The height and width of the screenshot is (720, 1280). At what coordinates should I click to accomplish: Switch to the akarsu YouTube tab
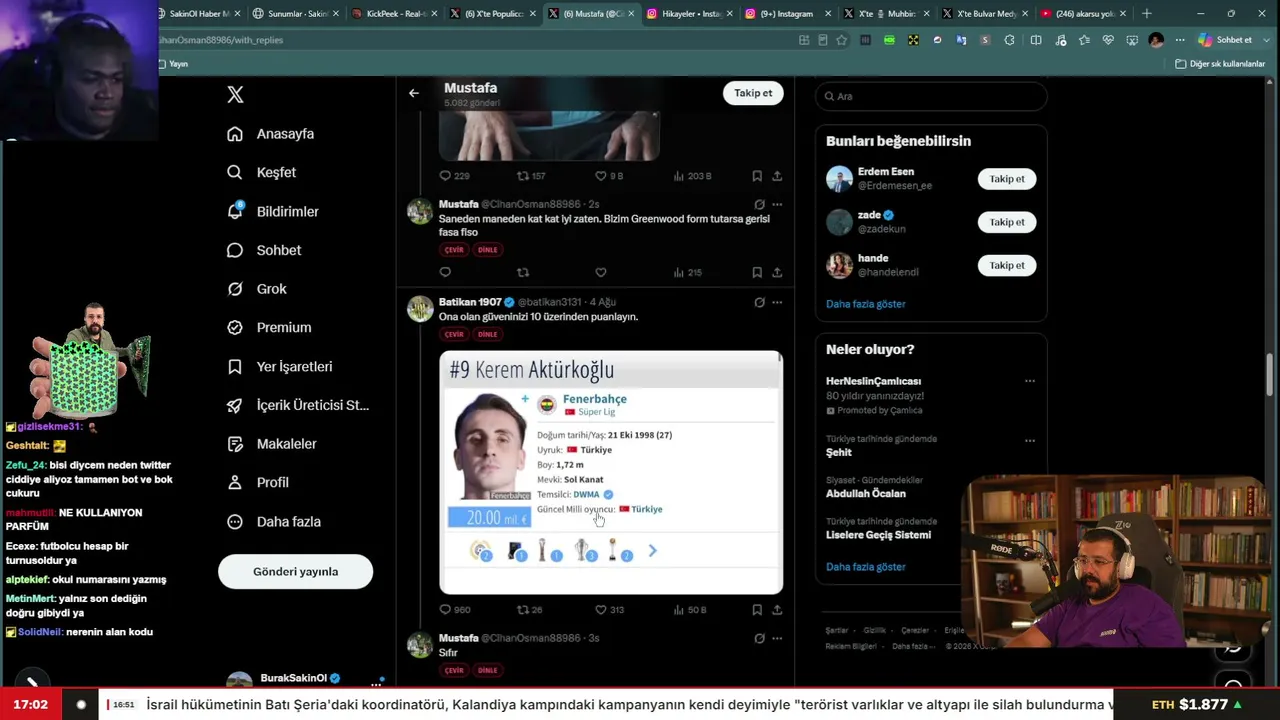(x=1082, y=14)
